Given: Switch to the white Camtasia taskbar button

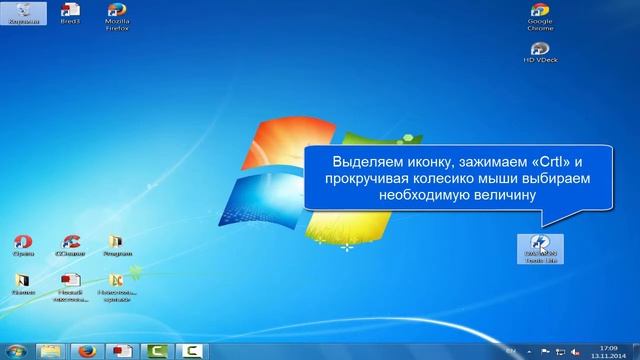Looking at the screenshot, I should [192, 351].
